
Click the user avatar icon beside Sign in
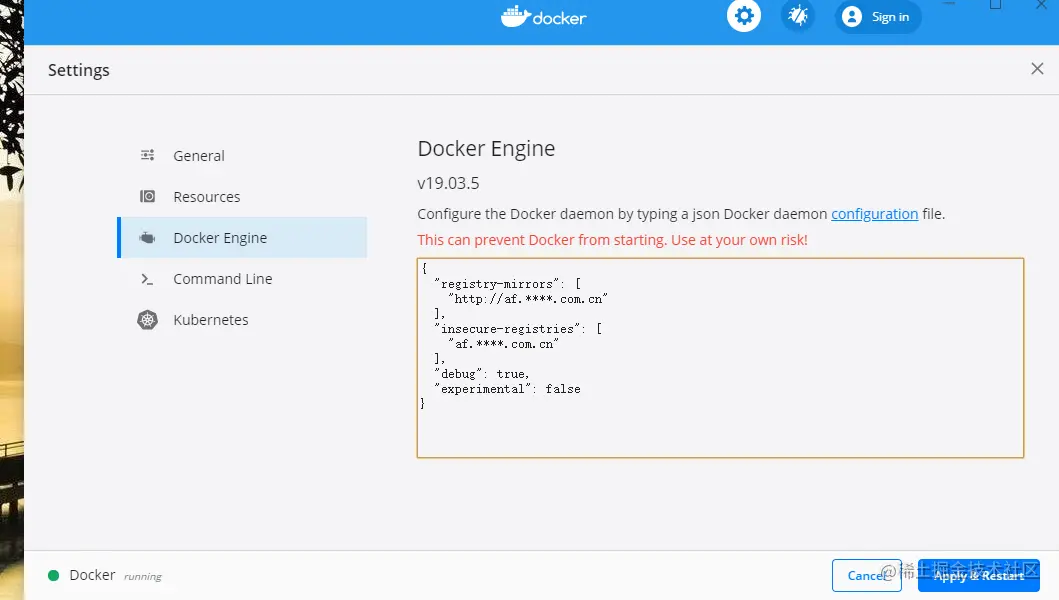[852, 16]
